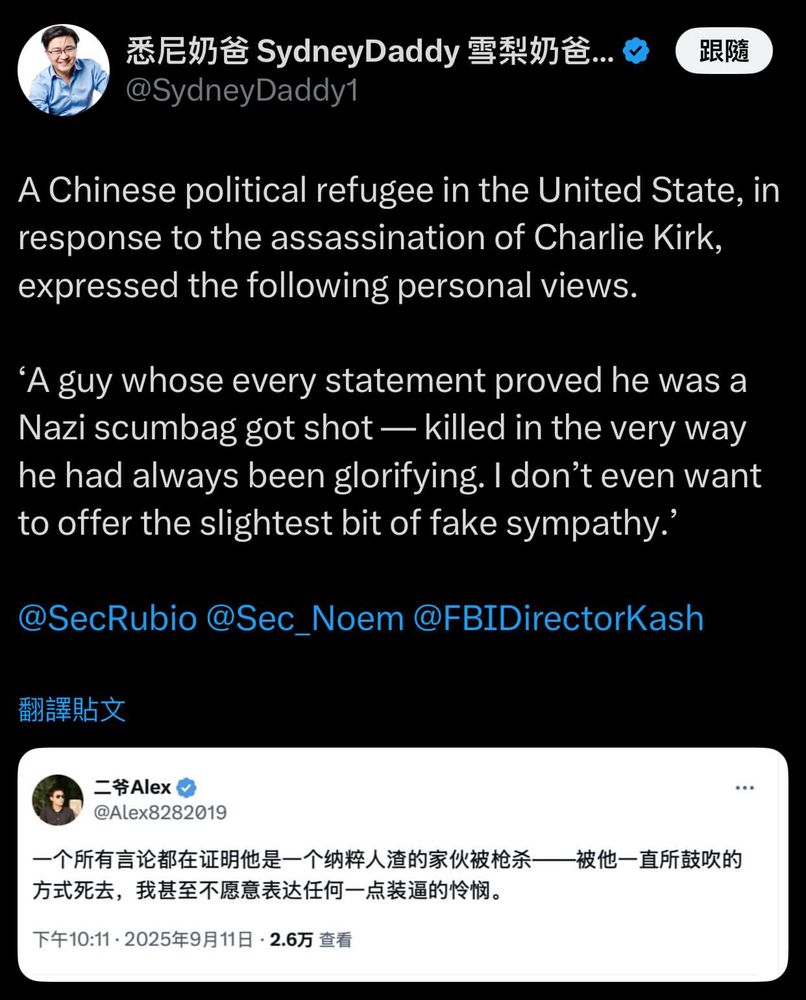
Task: Open SydneyDaddy profile picture
Action: [x=63, y=71]
